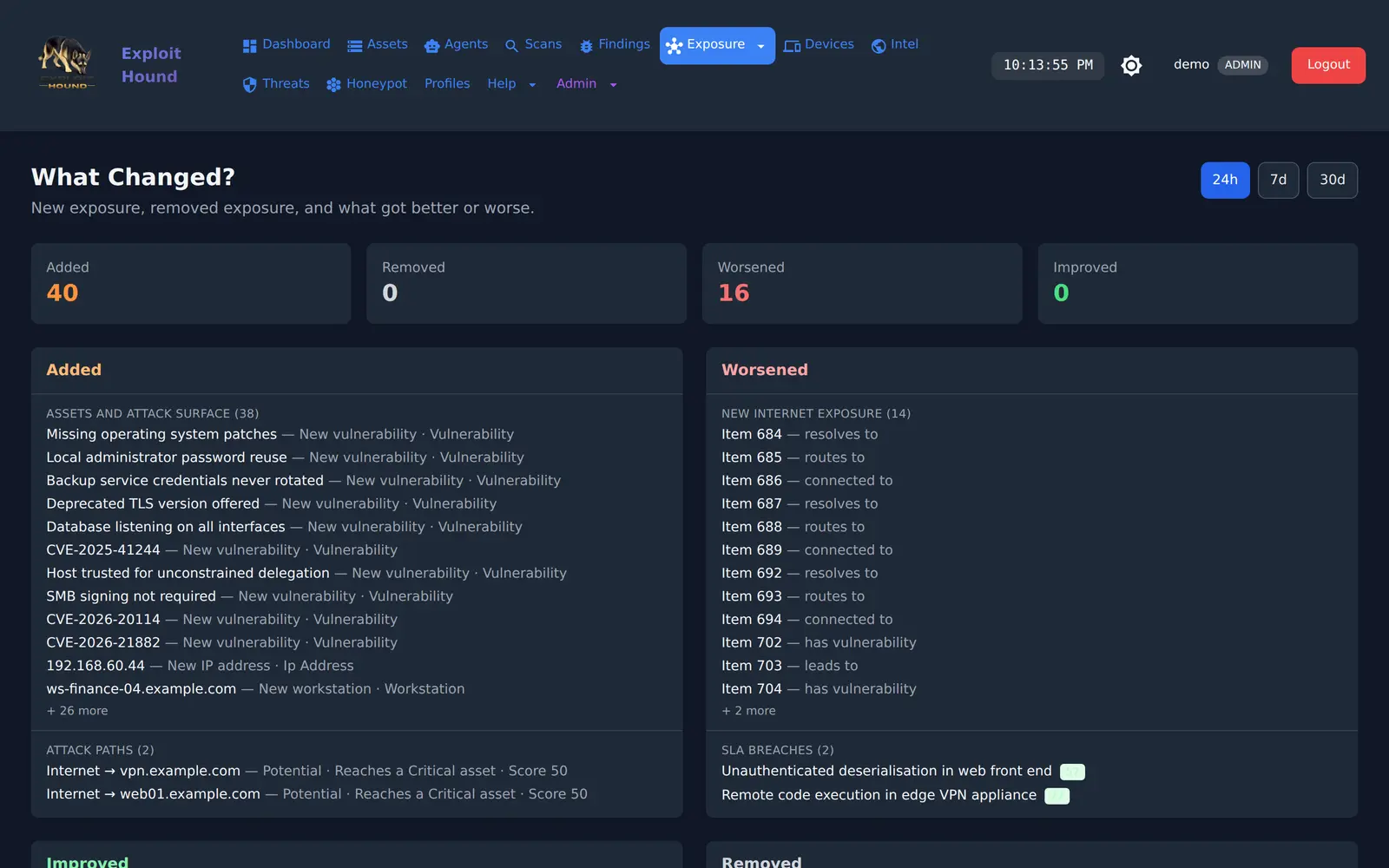Toggle the light/dark theme sun icon
The image size is (1389, 868).
[1131, 65]
